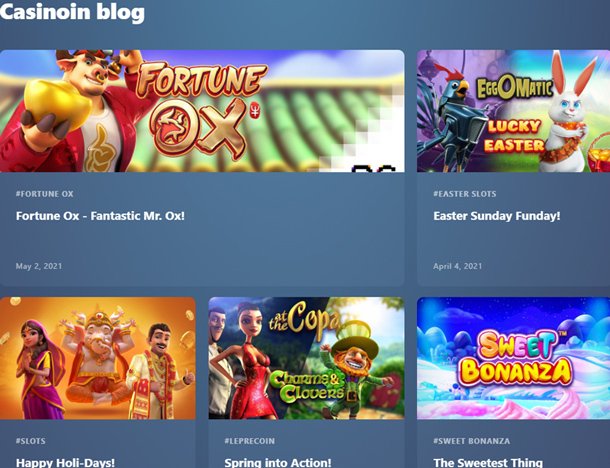Open the Spring into Action! post

coord(278,463)
